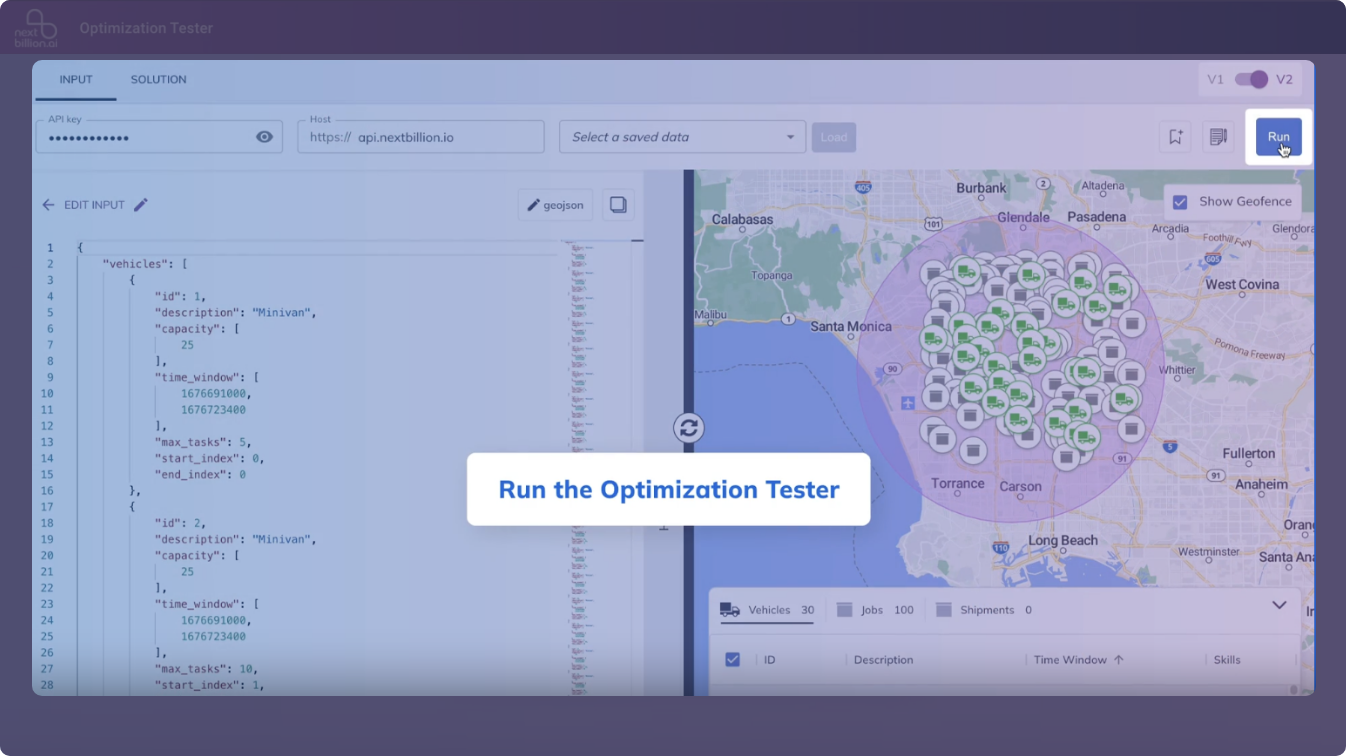
Task: Click the Vehicles panel icon
Action: [x=729, y=609]
